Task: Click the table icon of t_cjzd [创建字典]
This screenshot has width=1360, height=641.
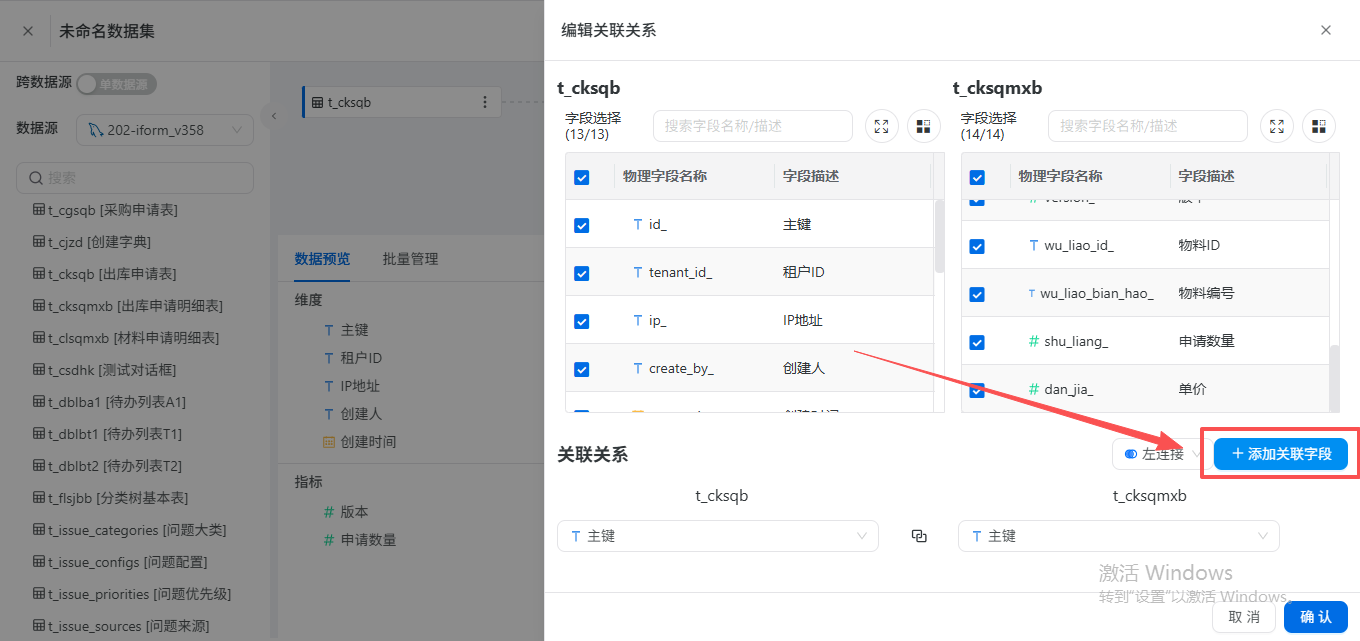Action: coord(39,242)
